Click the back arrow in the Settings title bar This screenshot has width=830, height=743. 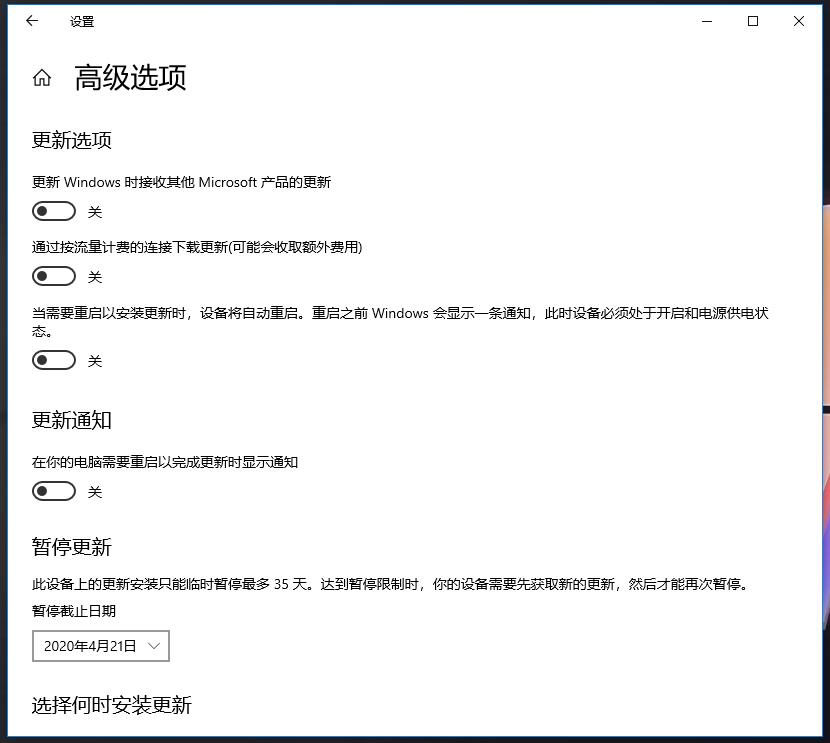[32, 21]
